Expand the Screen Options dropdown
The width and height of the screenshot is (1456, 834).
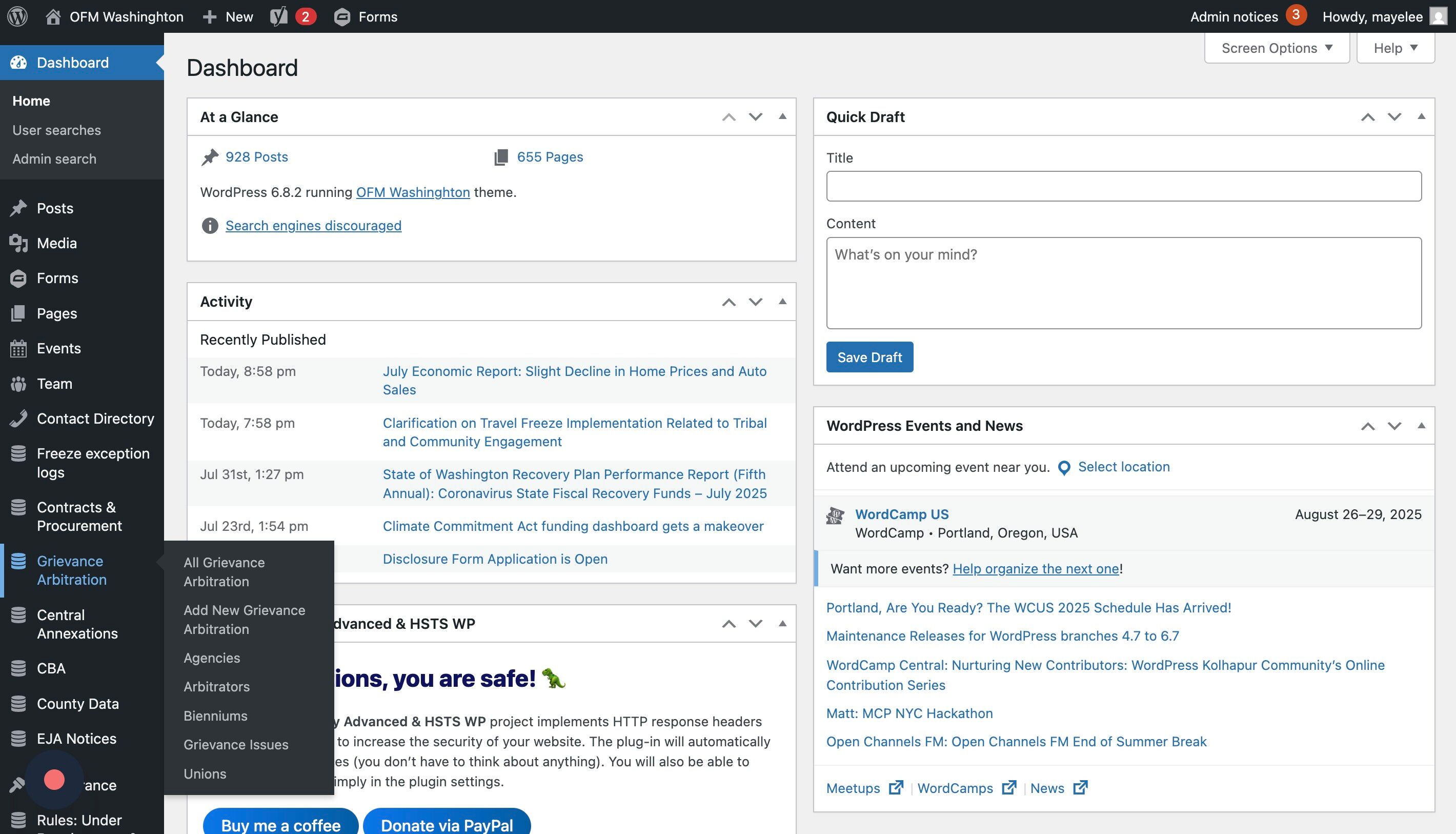(x=1277, y=48)
